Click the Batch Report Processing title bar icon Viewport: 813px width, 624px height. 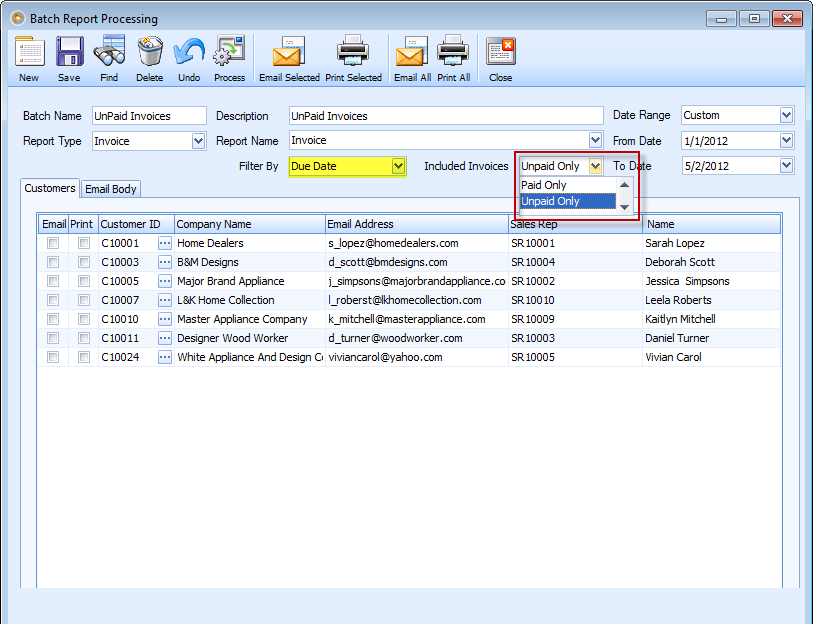[18, 19]
